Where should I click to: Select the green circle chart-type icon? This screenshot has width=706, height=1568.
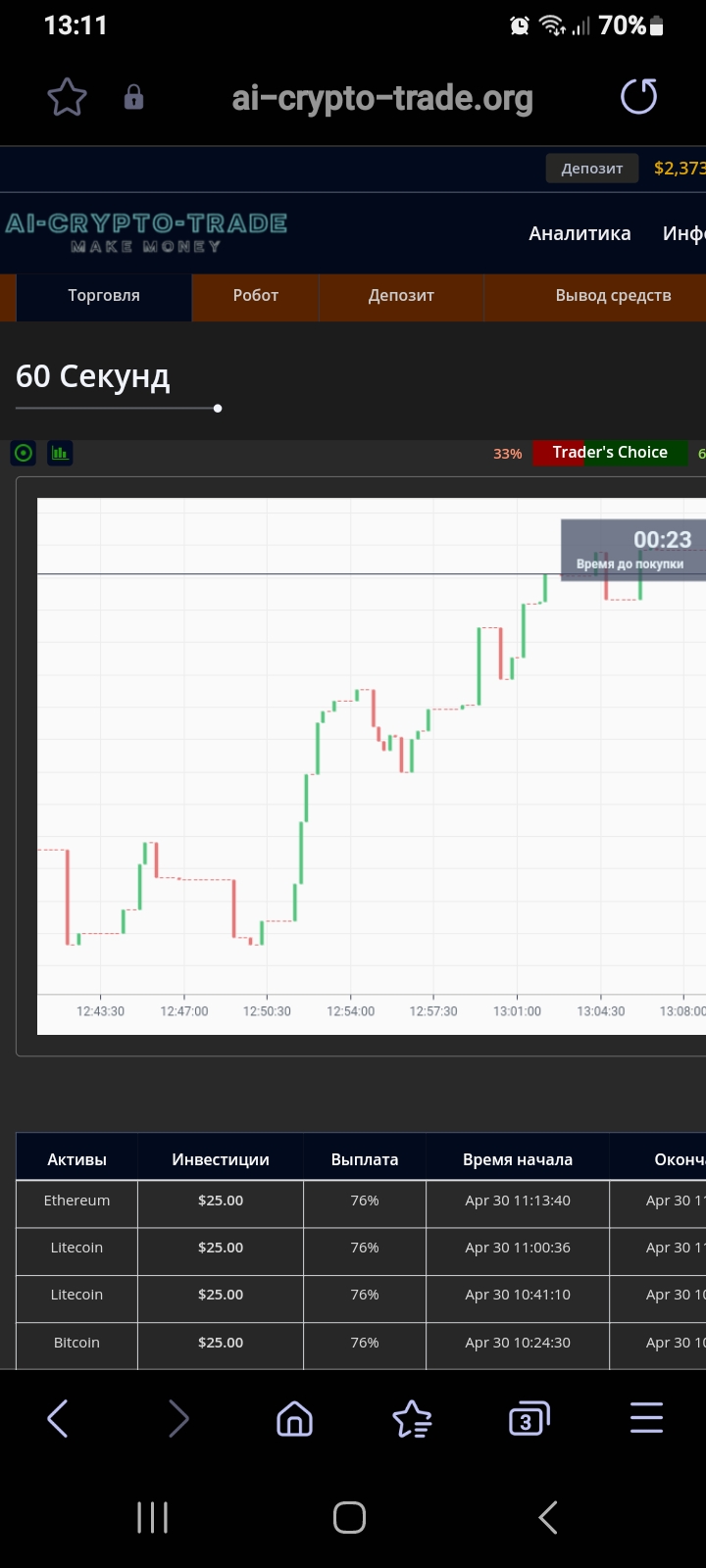(24, 453)
